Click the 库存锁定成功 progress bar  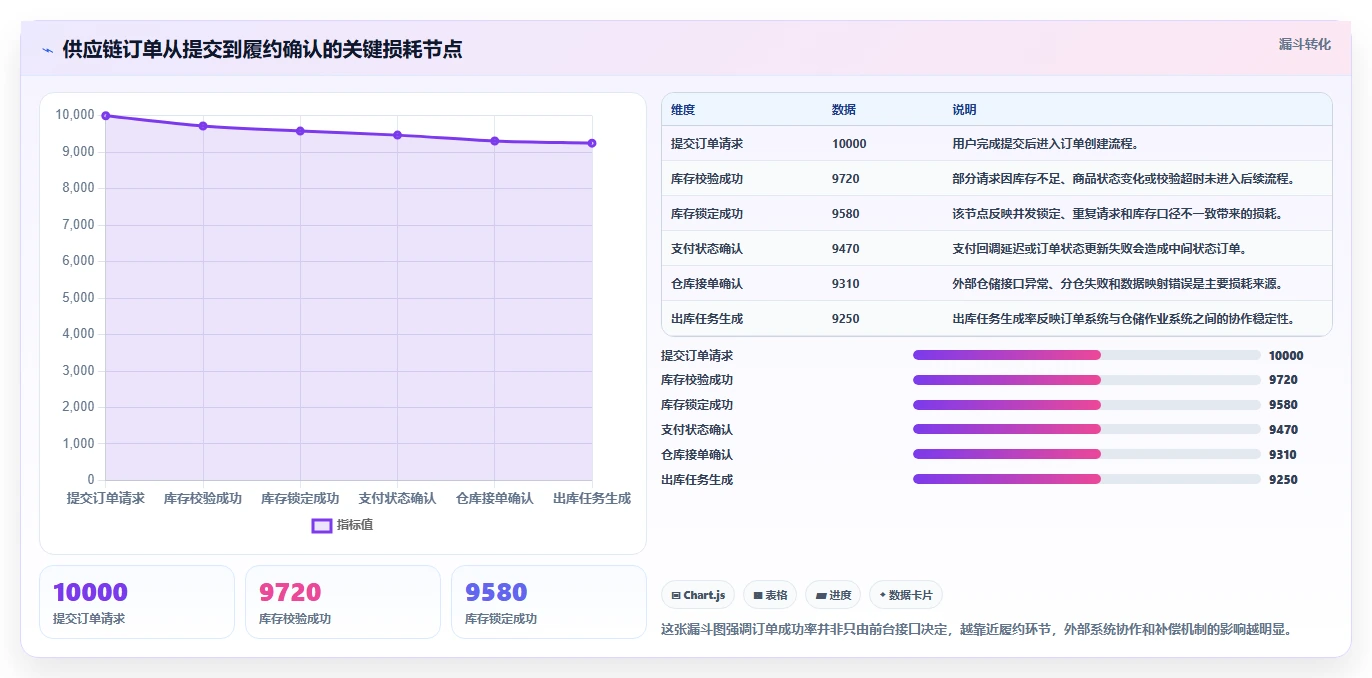pyautogui.click(x=1087, y=405)
